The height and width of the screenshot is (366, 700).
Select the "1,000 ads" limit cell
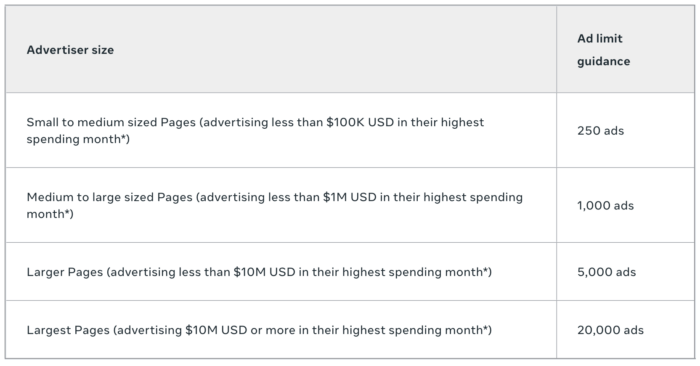click(x=605, y=205)
